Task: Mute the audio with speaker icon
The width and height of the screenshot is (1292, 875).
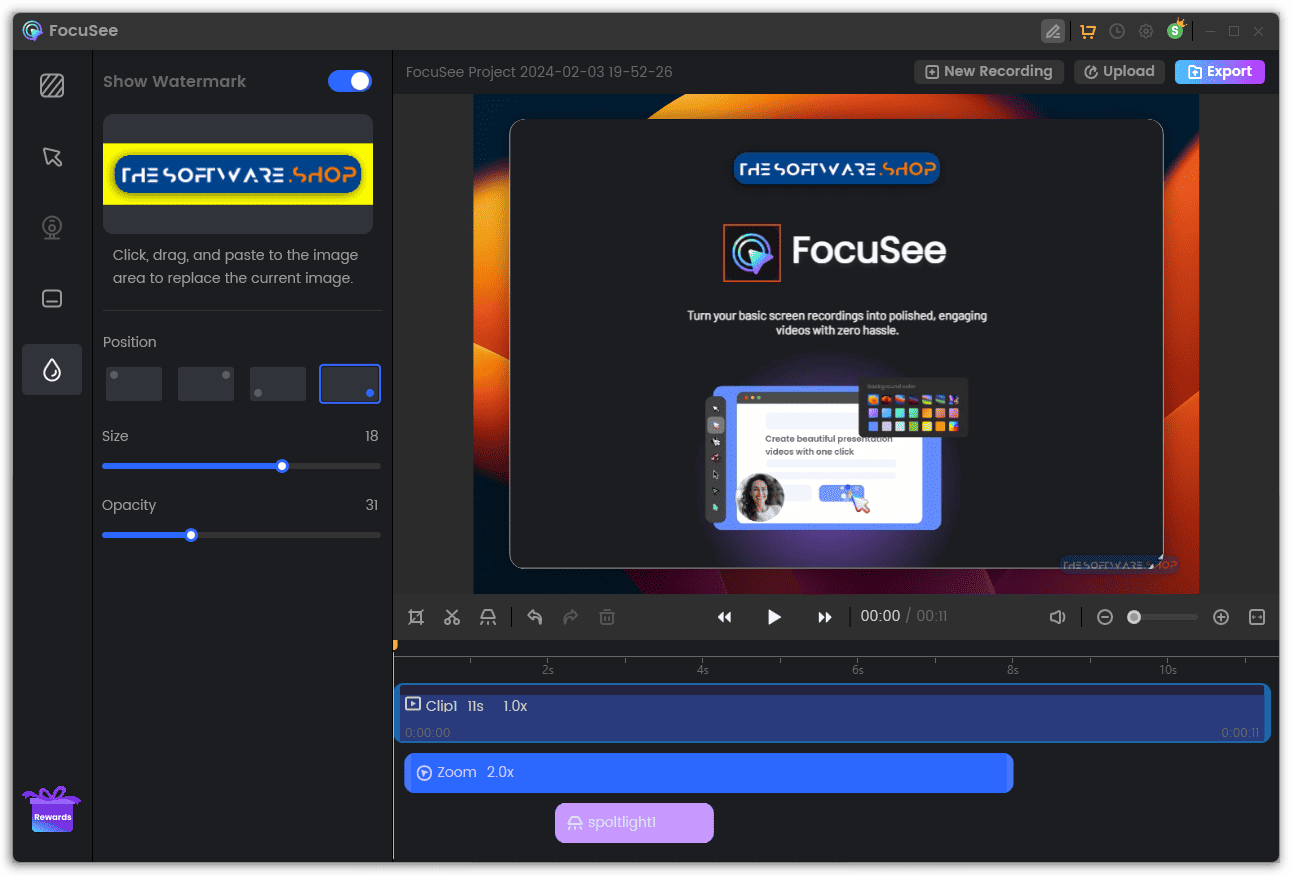Action: (1057, 617)
